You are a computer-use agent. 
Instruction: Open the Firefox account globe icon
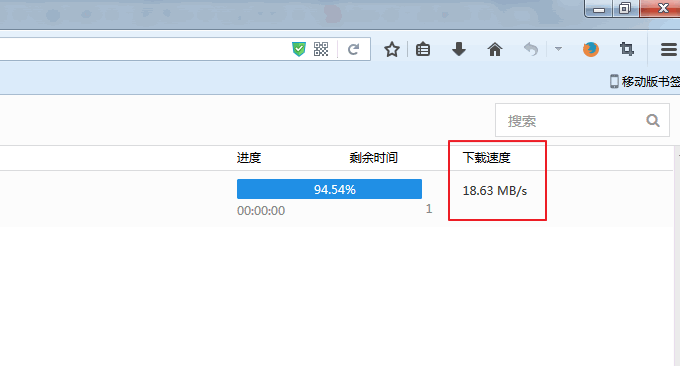(x=591, y=49)
